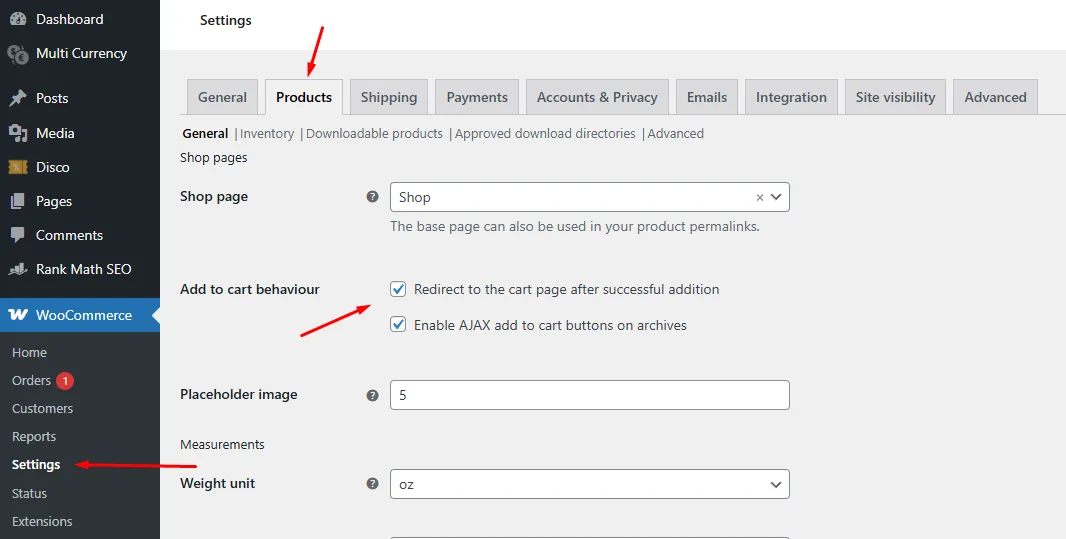Image resolution: width=1066 pixels, height=539 pixels.
Task: Click the Media library icon
Action: coord(17,133)
